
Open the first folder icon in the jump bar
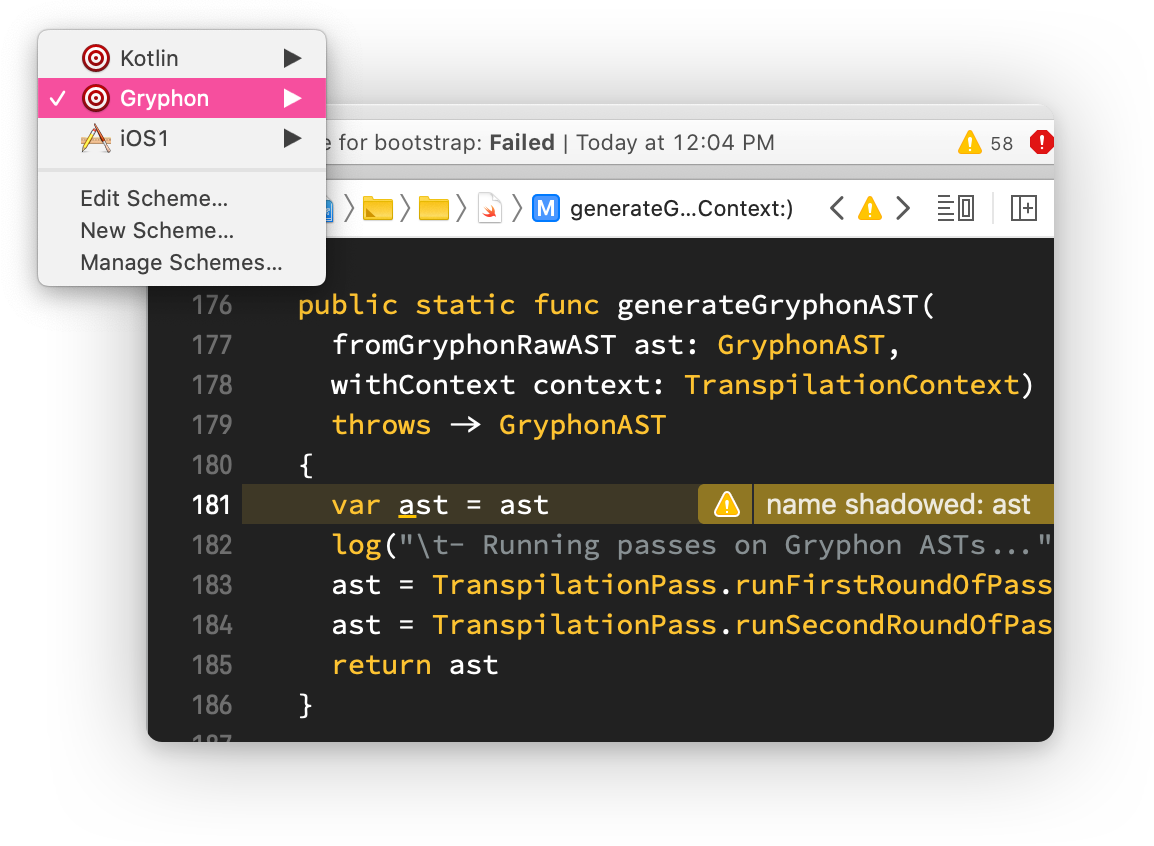[378, 208]
